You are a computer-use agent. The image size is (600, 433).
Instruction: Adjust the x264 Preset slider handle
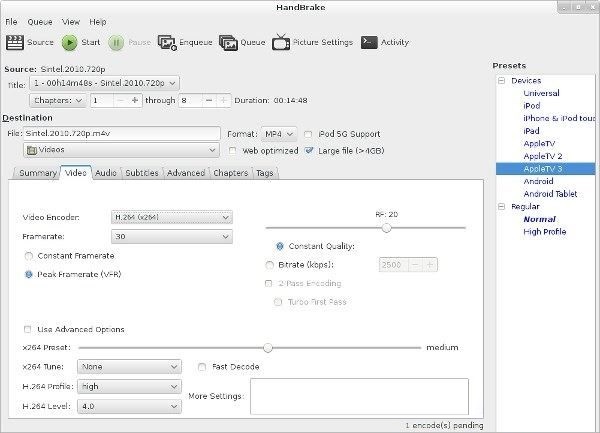coord(267,348)
